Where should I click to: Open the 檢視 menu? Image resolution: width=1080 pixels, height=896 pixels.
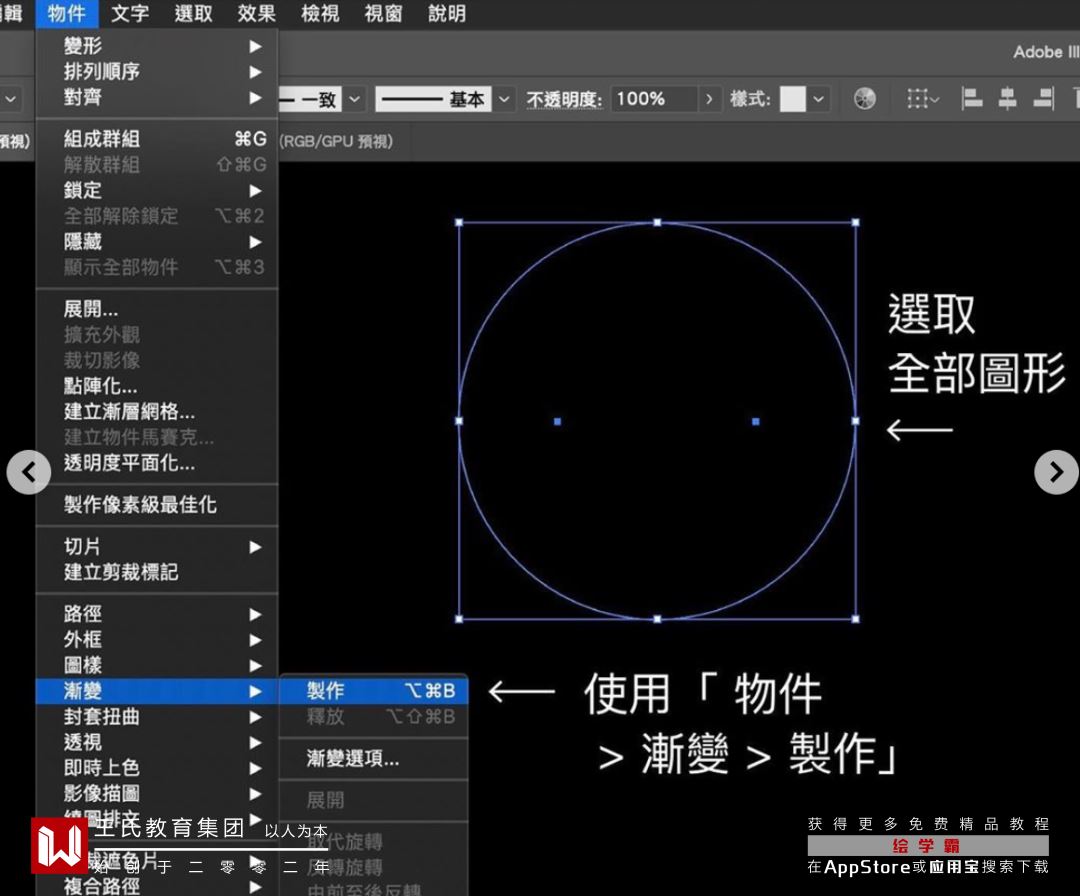pyautogui.click(x=320, y=13)
